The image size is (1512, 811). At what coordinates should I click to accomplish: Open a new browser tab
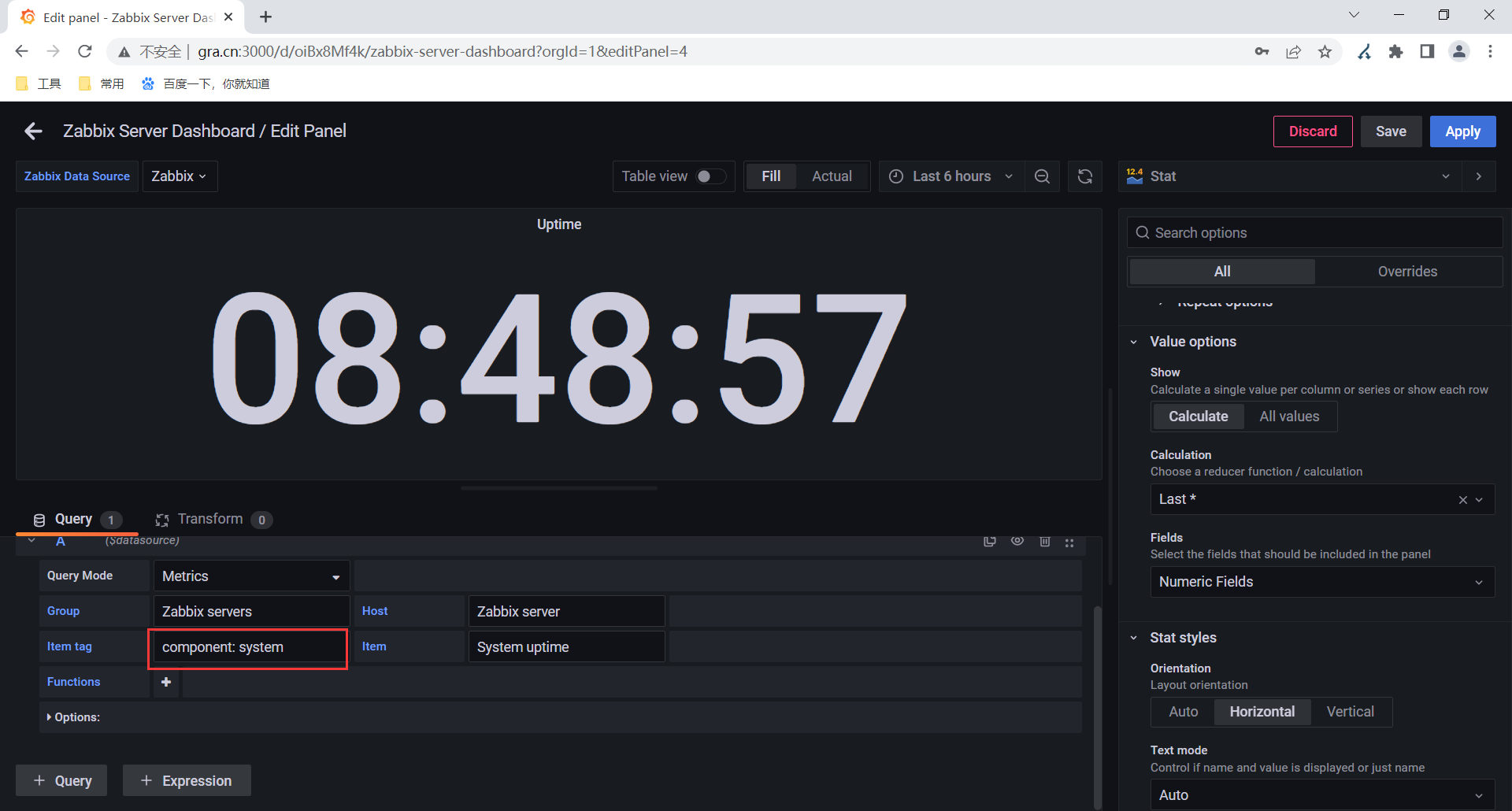[x=265, y=17]
